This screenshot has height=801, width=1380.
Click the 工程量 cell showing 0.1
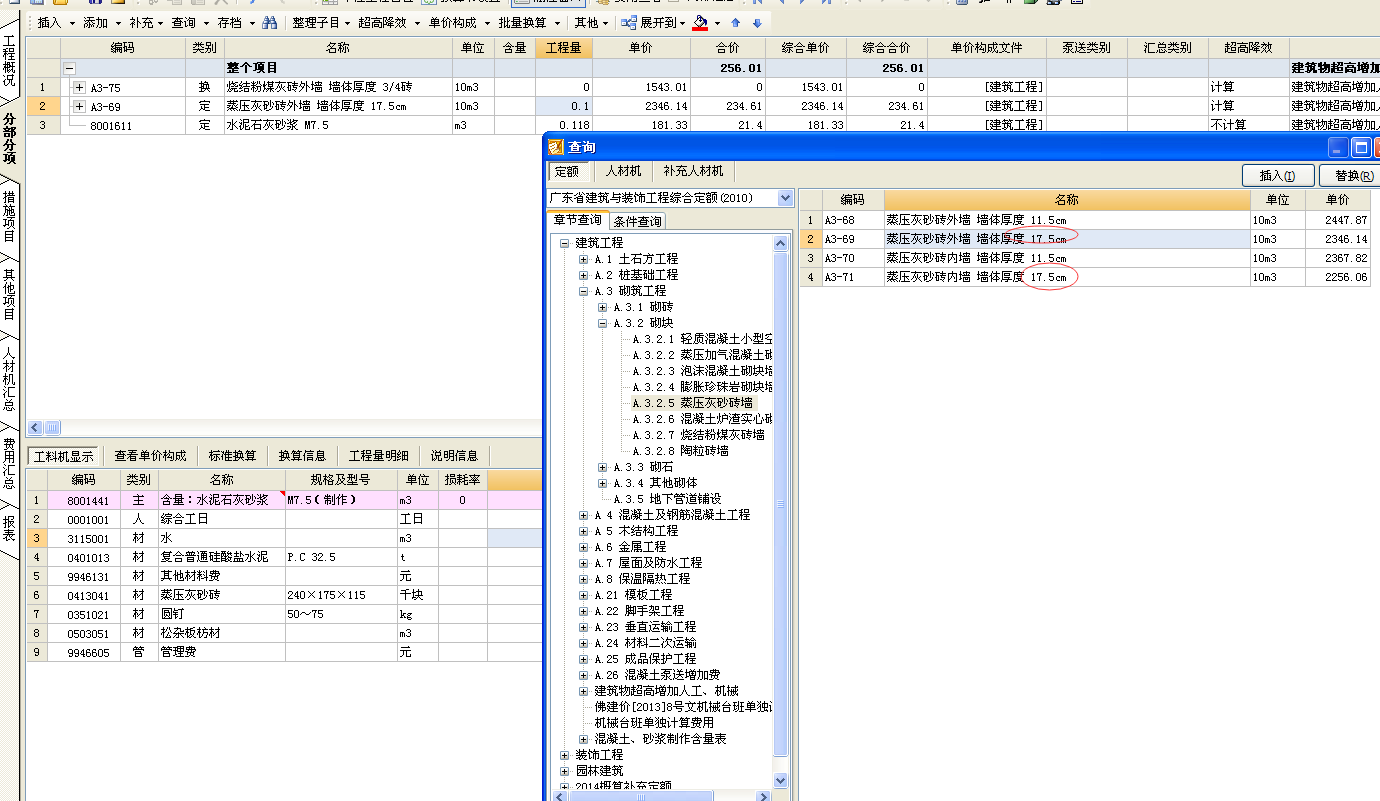pyautogui.click(x=565, y=106)
